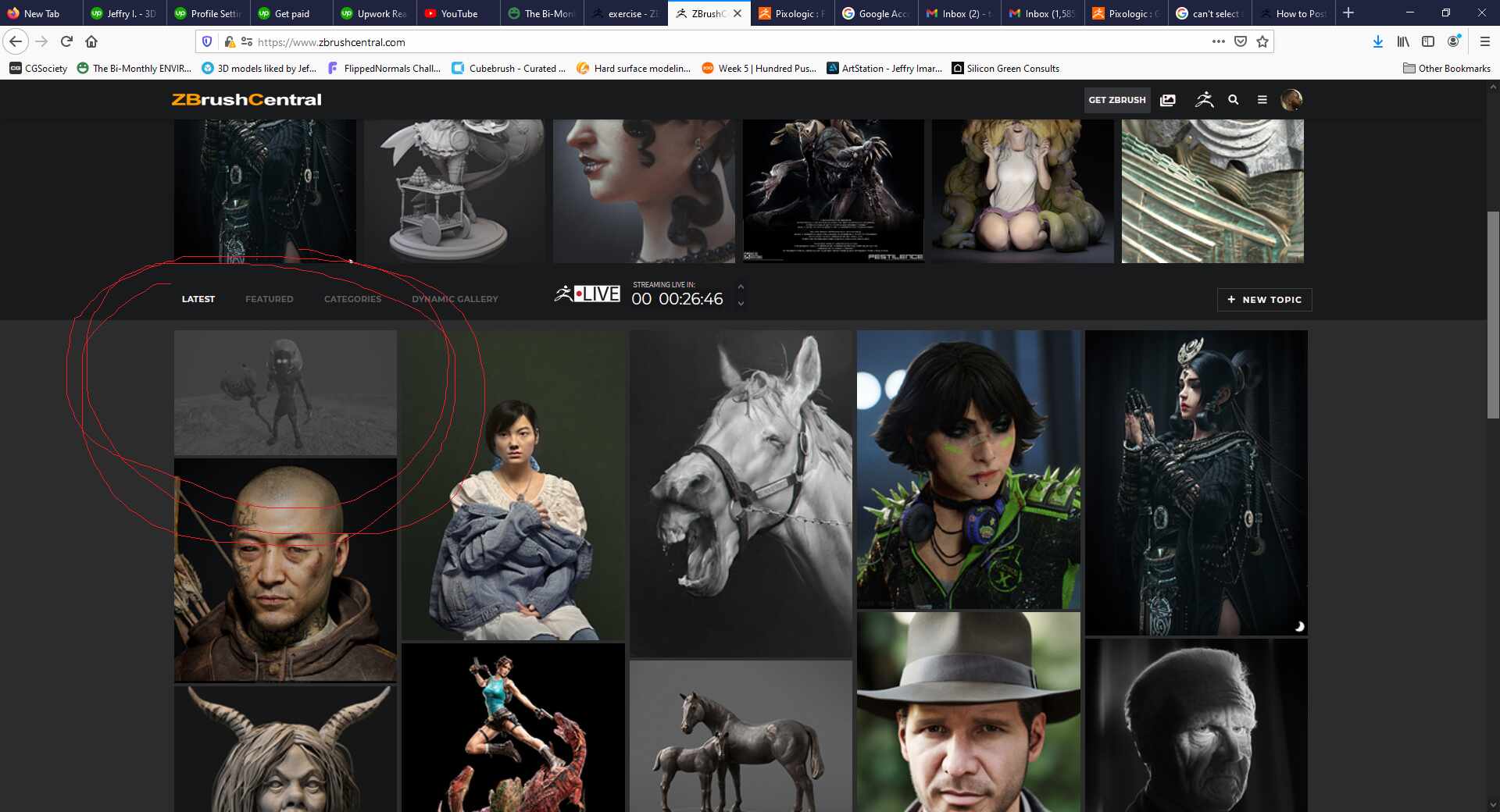Open the Cubebrush - Curated bookmark
Screen dimensions: 1500x812
point(509,69)
